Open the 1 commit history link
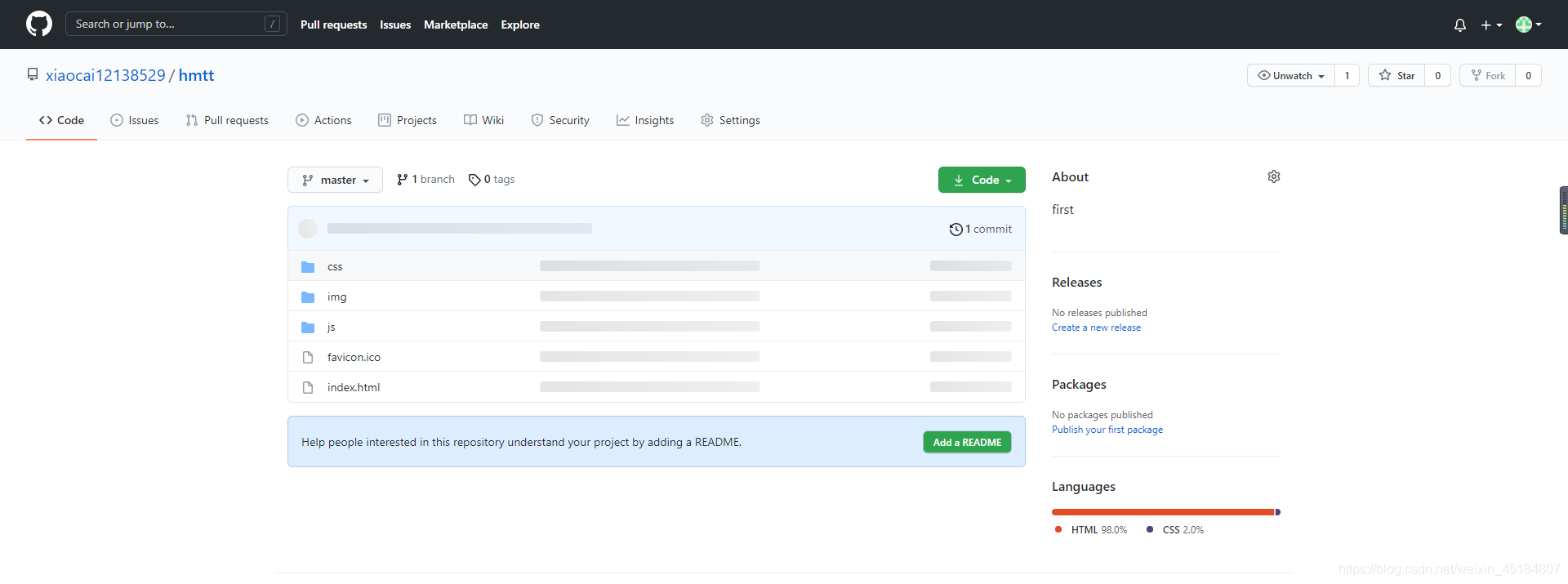Viewport: 1568px width, 584px height. click(x=980, y=230)
